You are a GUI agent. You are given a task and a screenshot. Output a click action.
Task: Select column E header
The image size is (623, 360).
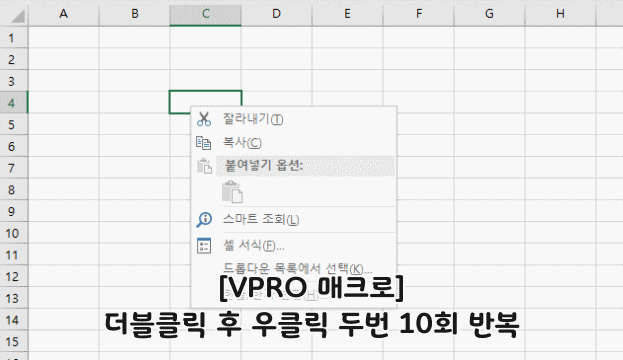(347, 14)
